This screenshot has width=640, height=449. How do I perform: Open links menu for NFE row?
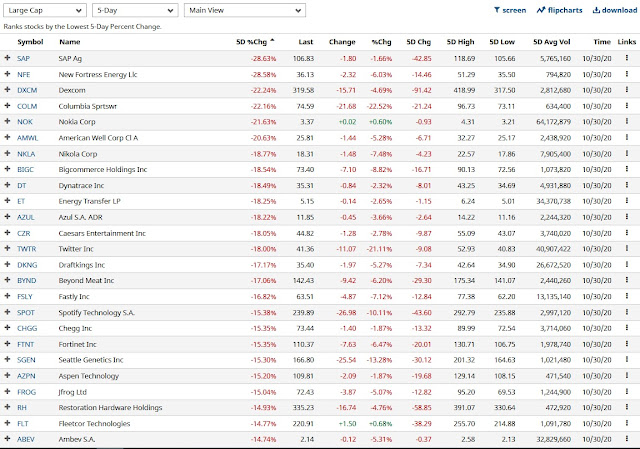[x=627, y=74]
